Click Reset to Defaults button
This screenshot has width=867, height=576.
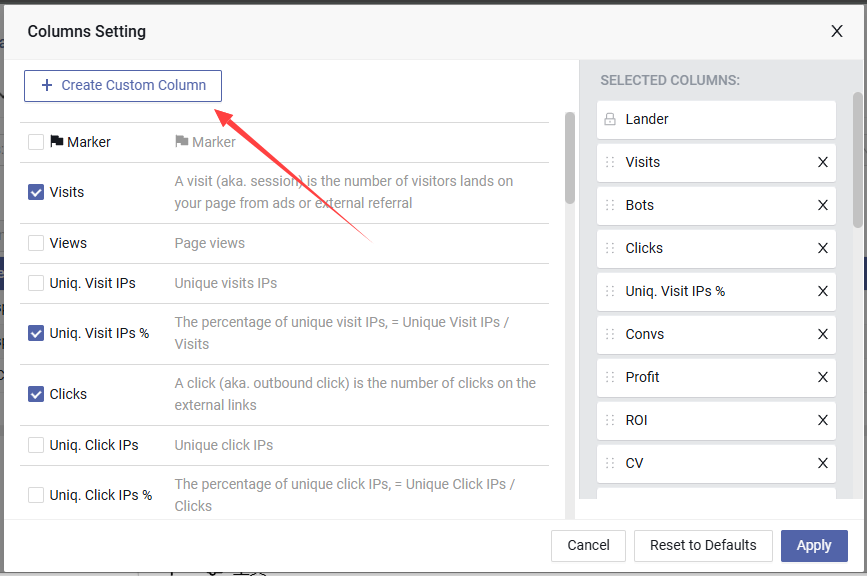(x=703, y=545)
